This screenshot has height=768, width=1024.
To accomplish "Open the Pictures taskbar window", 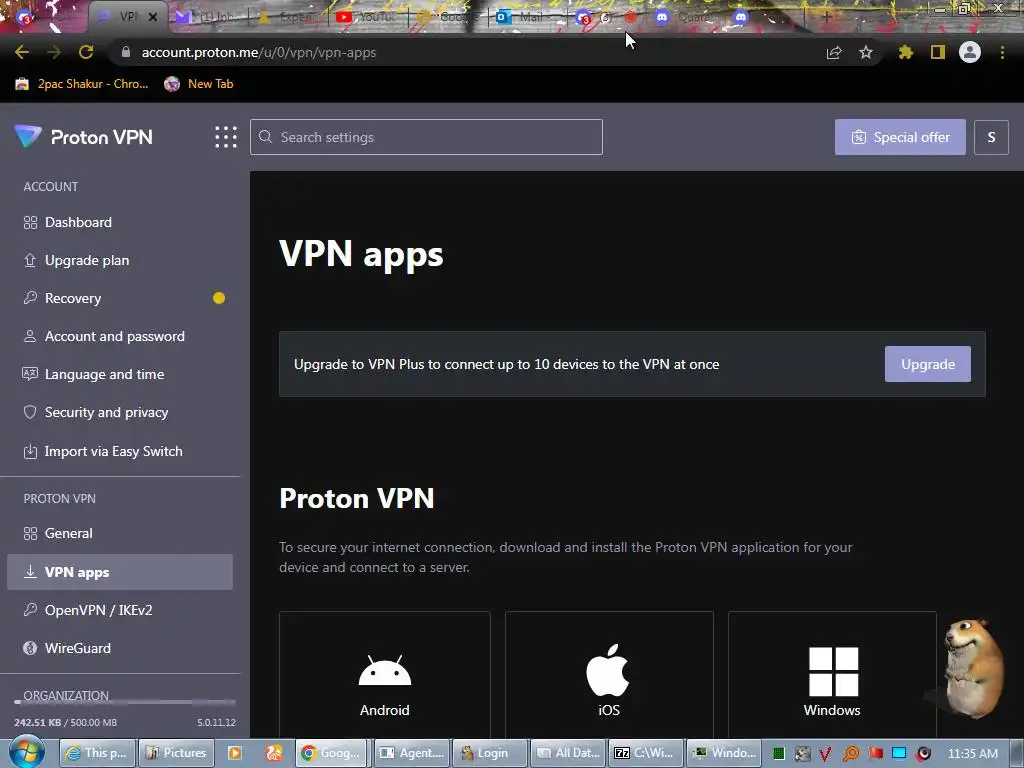I will coord(175,753).
